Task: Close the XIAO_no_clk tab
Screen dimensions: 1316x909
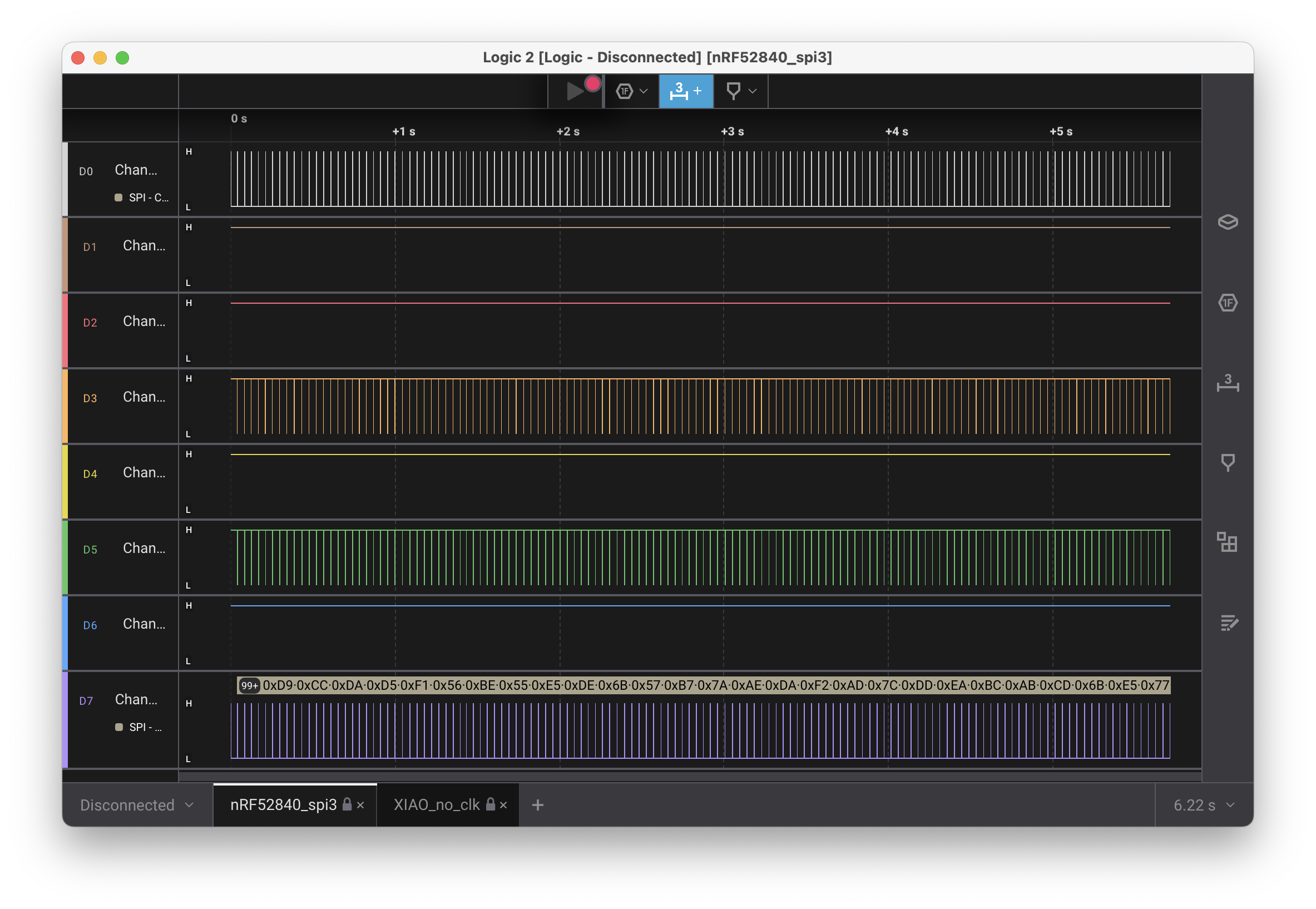Action: (x=503, y=806)
